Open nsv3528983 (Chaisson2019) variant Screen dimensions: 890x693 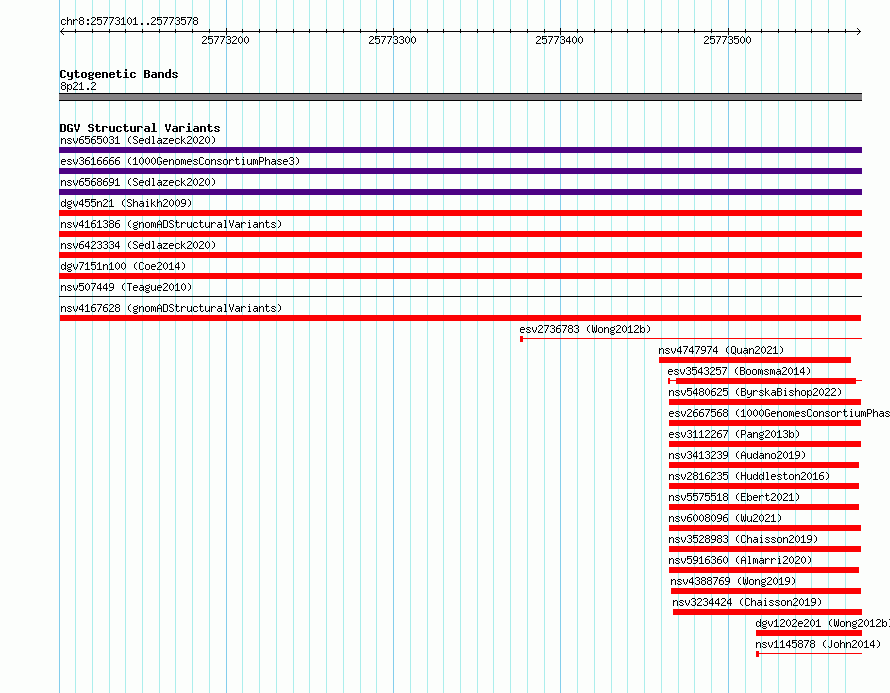point(744,539)
